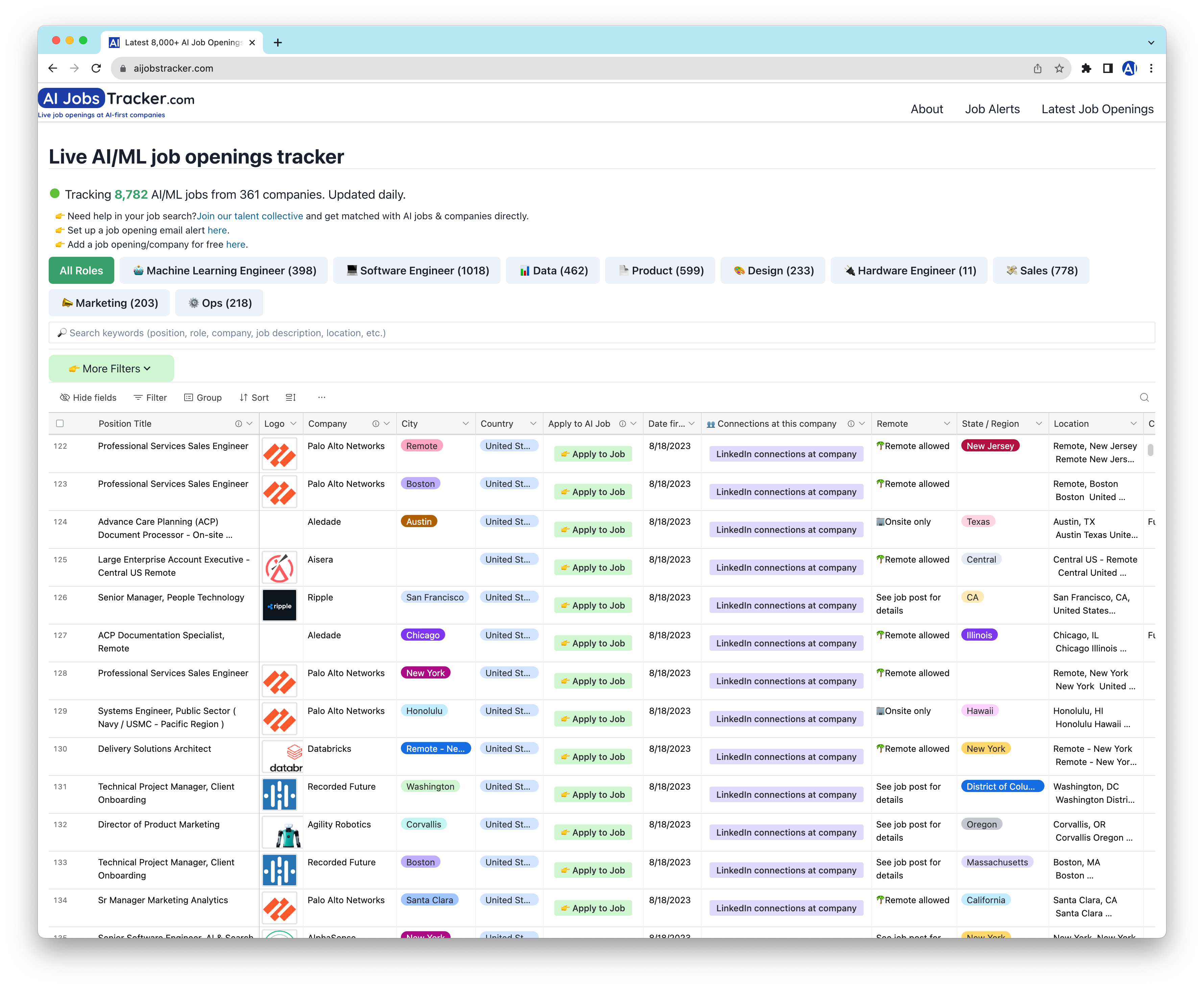Click 'here' link to add job opening

[x=236, y=244]
